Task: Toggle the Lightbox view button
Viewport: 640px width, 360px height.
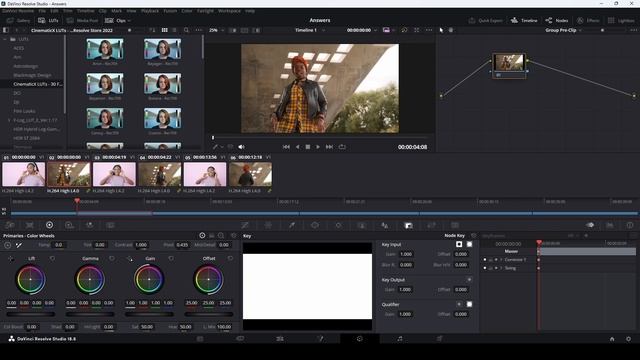Action: 621,20
